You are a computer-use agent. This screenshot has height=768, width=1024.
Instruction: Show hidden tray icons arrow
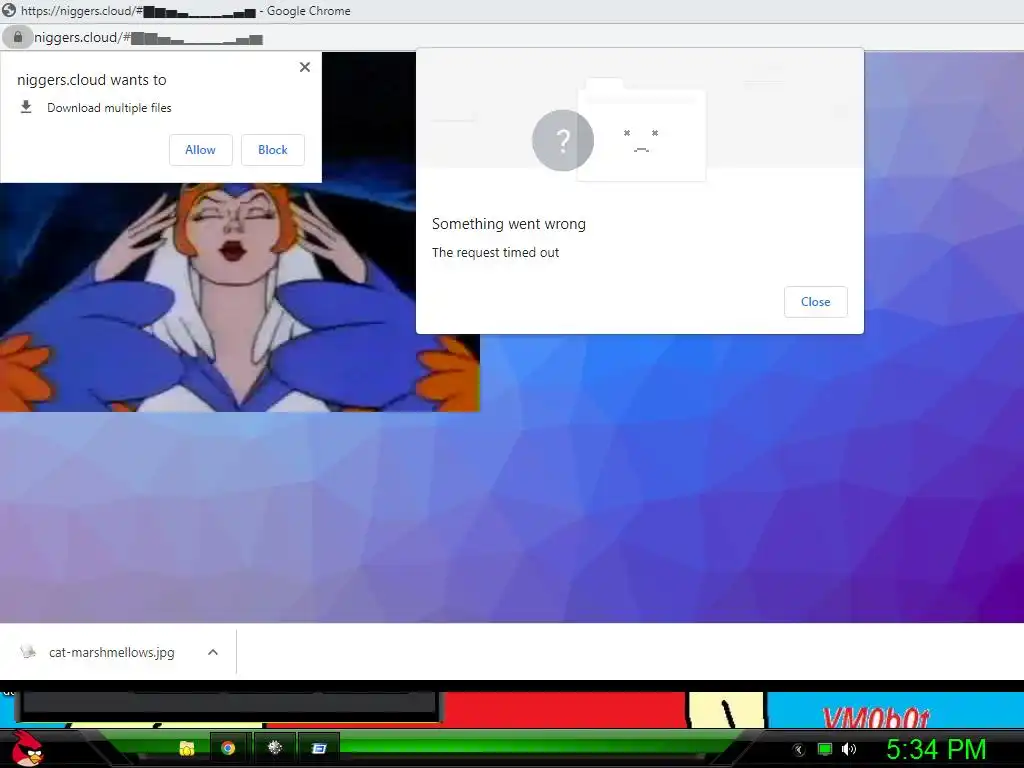click(798, 750)
